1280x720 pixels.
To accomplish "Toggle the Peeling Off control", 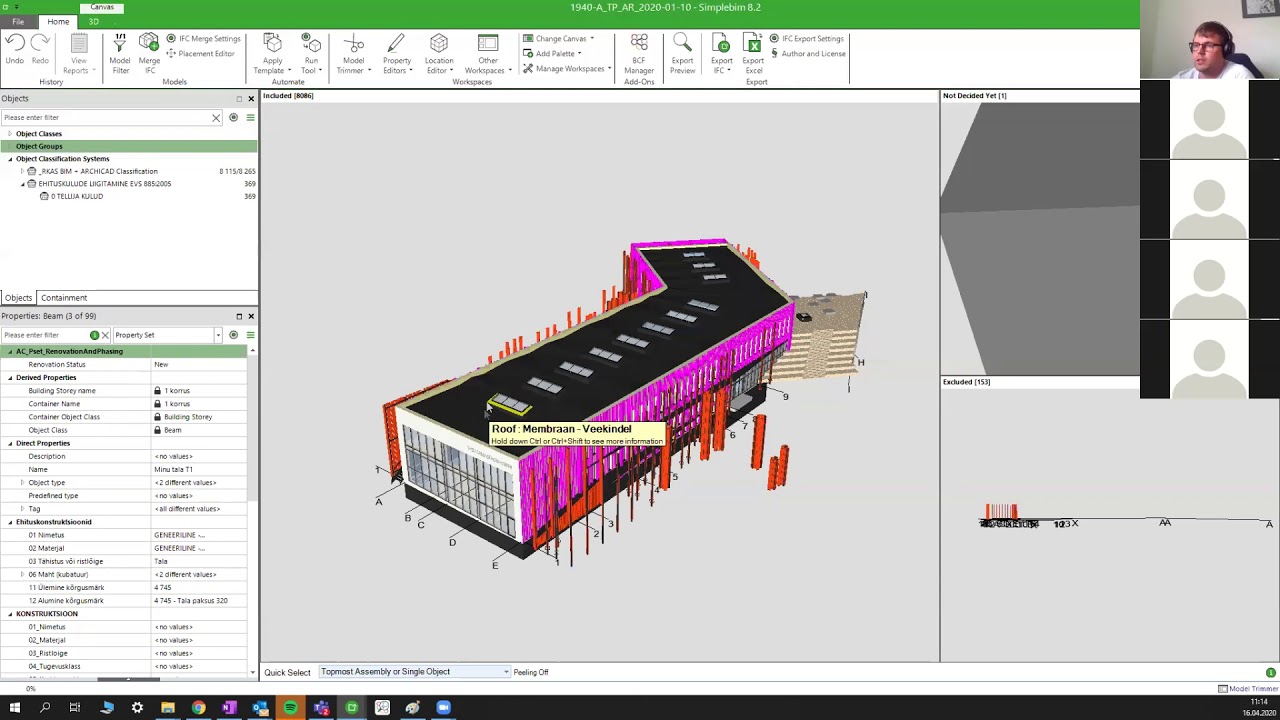I will pyautogui.click(x=531, y=672).
